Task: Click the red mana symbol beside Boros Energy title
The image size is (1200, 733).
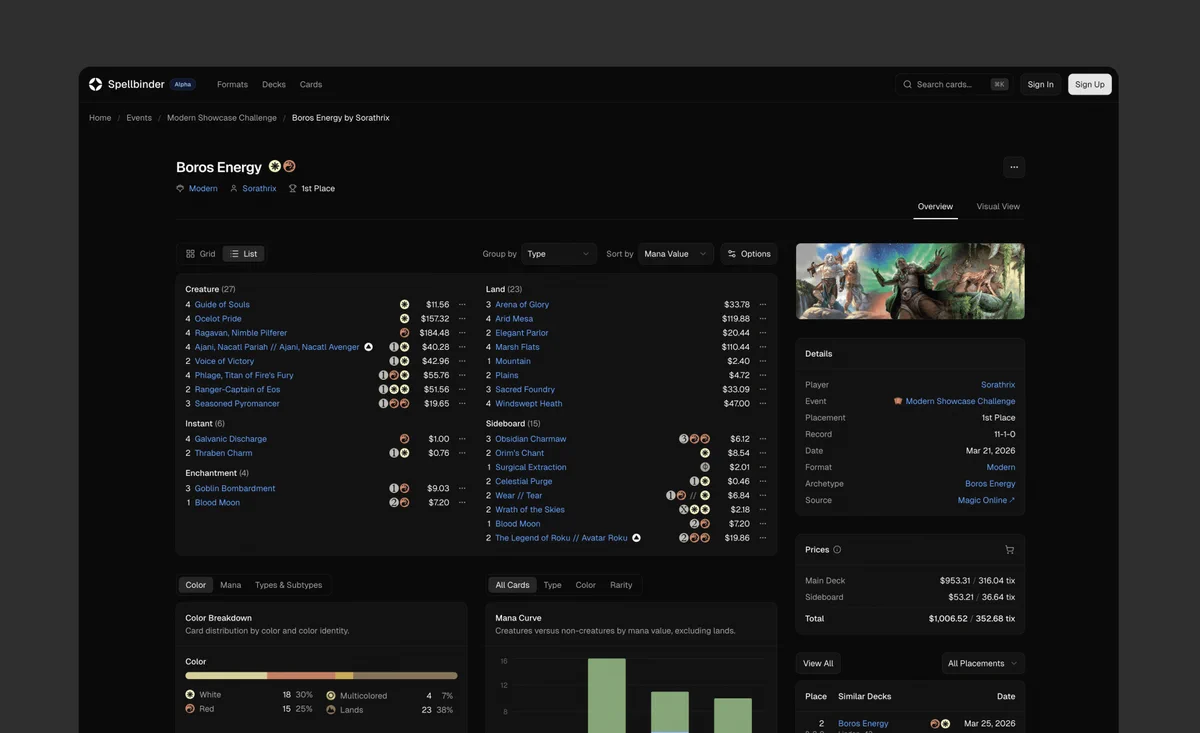Action: coord(289,166)
